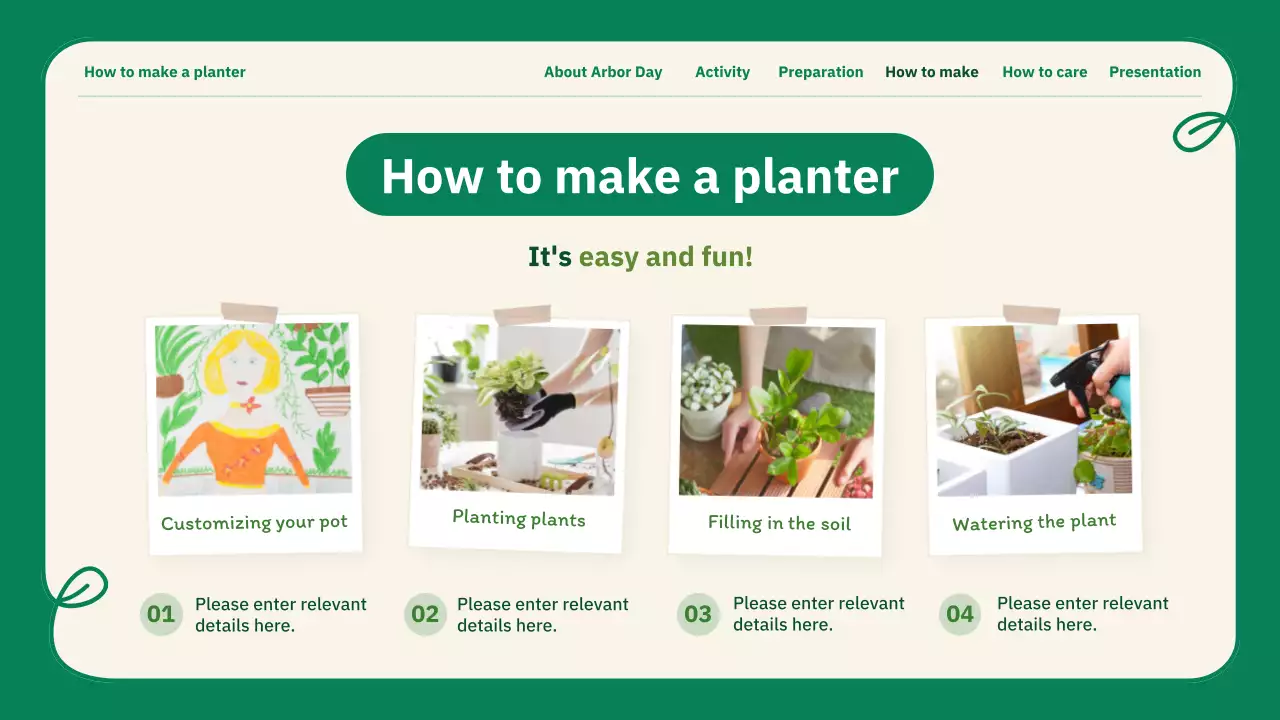
Task: Open the About Arbor Day section
Action: (603, 72)
